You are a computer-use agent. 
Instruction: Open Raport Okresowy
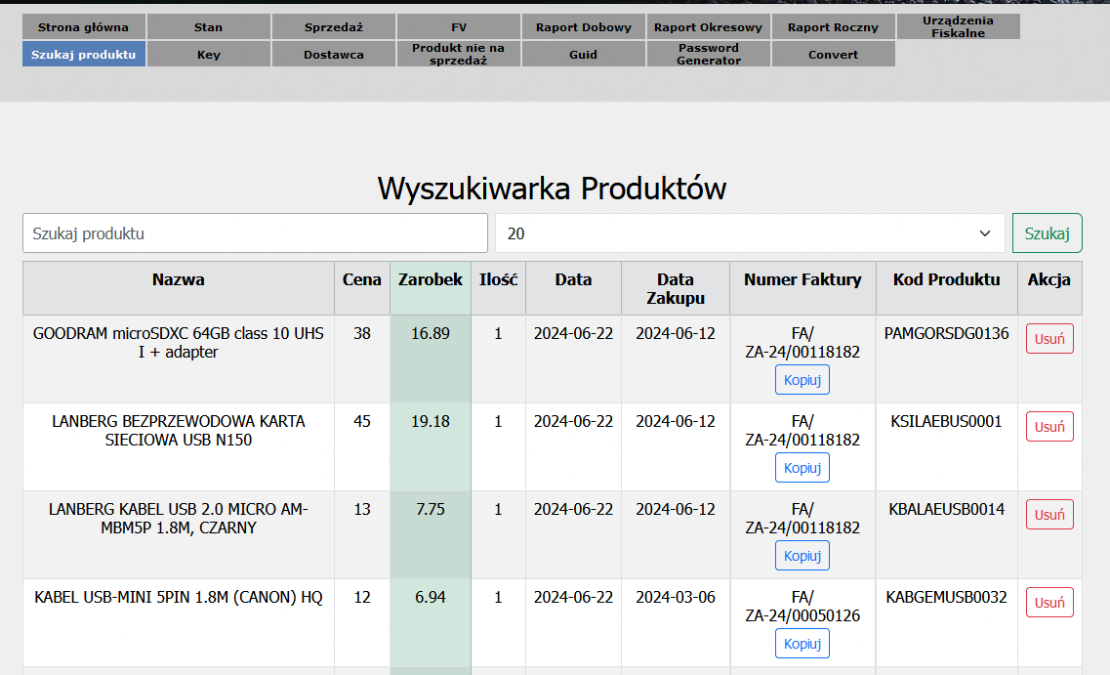pyautogui.click(x=708, y=27)
